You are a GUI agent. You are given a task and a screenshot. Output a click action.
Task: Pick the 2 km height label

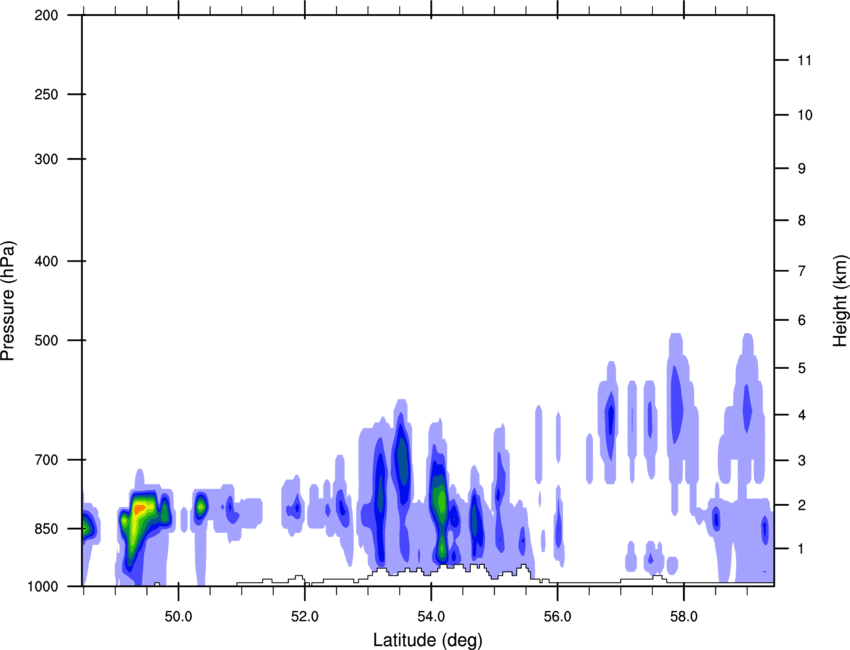coord(802,505)
